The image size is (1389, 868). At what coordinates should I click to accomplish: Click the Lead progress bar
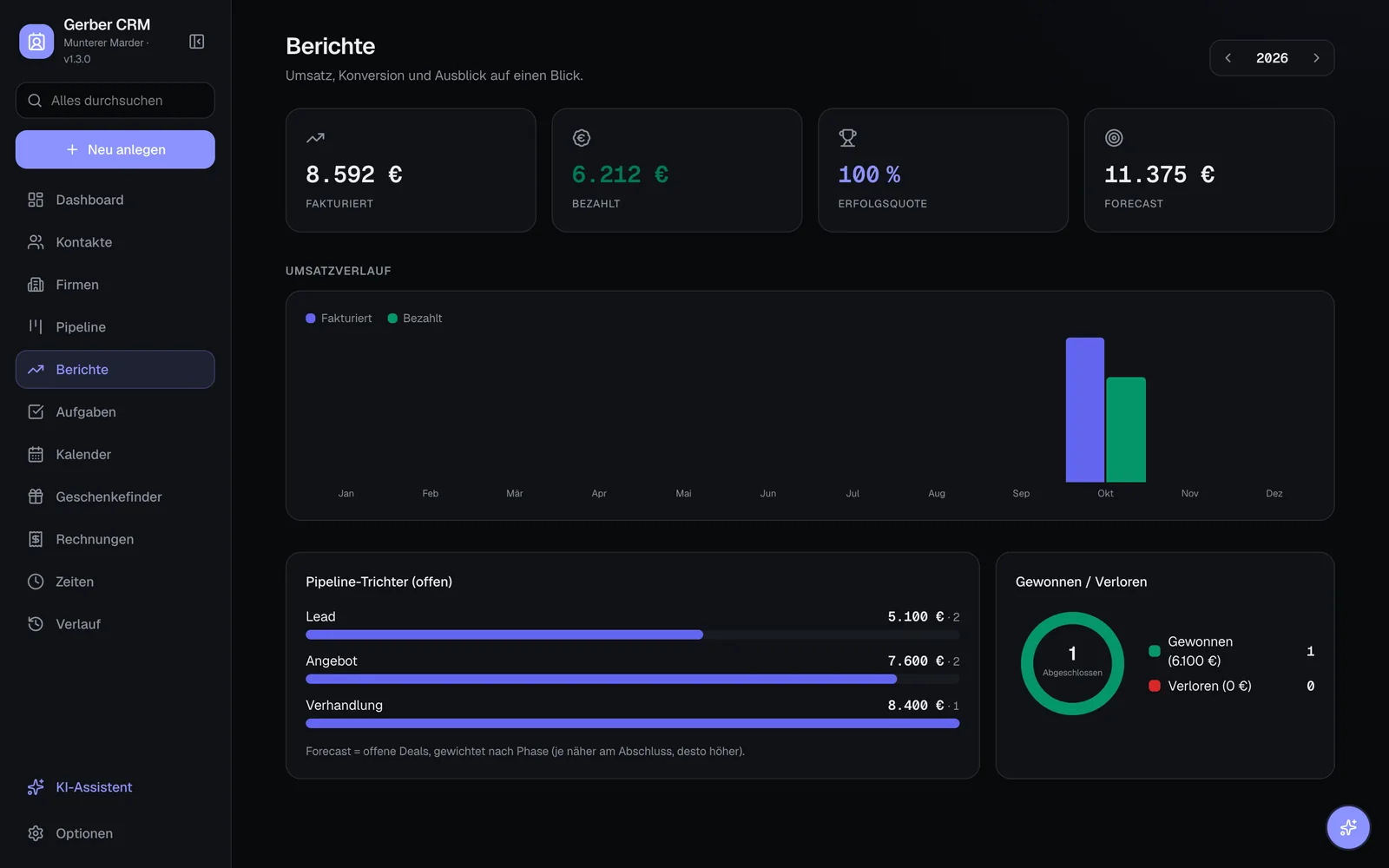pyautogui.click(x=632, y=635)
